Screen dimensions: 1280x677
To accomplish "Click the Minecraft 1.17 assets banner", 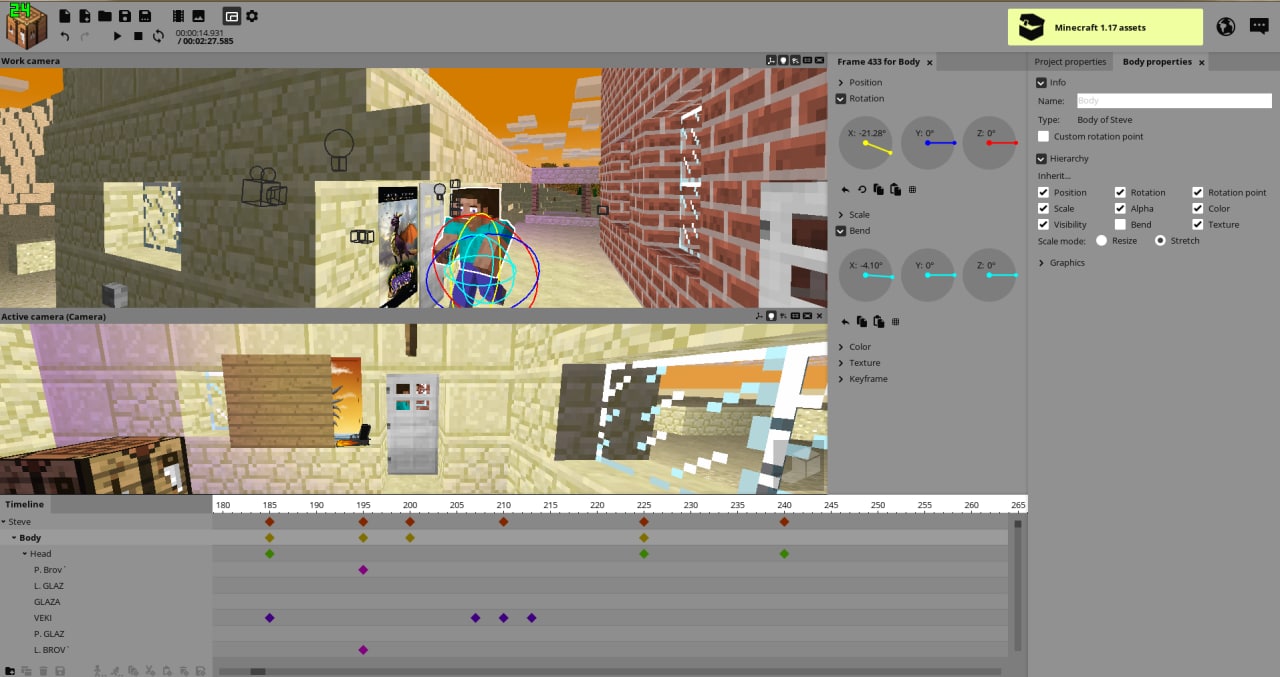I will (1105, 27).
